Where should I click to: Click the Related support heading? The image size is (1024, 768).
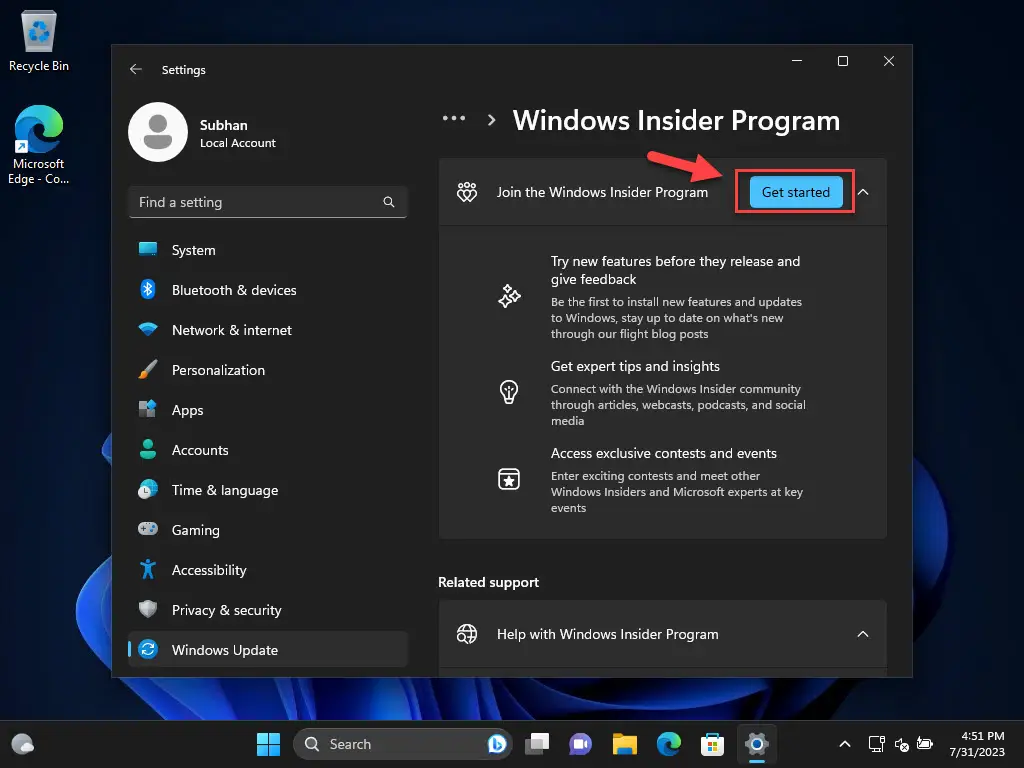click(488, 582)
